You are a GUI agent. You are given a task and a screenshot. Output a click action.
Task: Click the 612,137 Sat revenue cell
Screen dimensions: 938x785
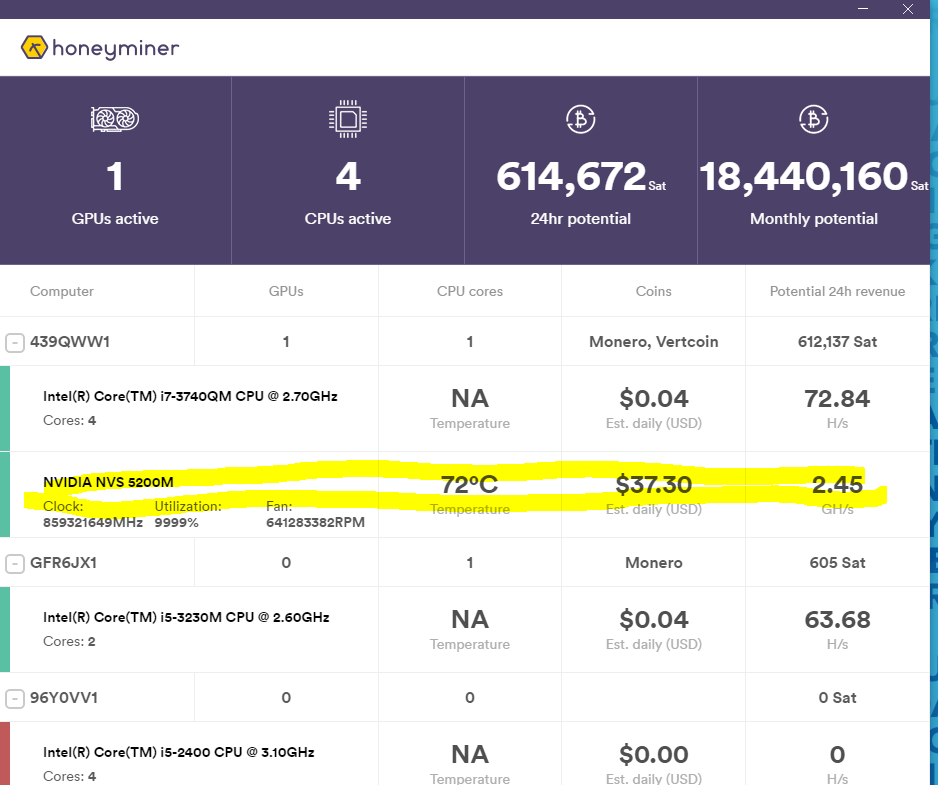837,342
